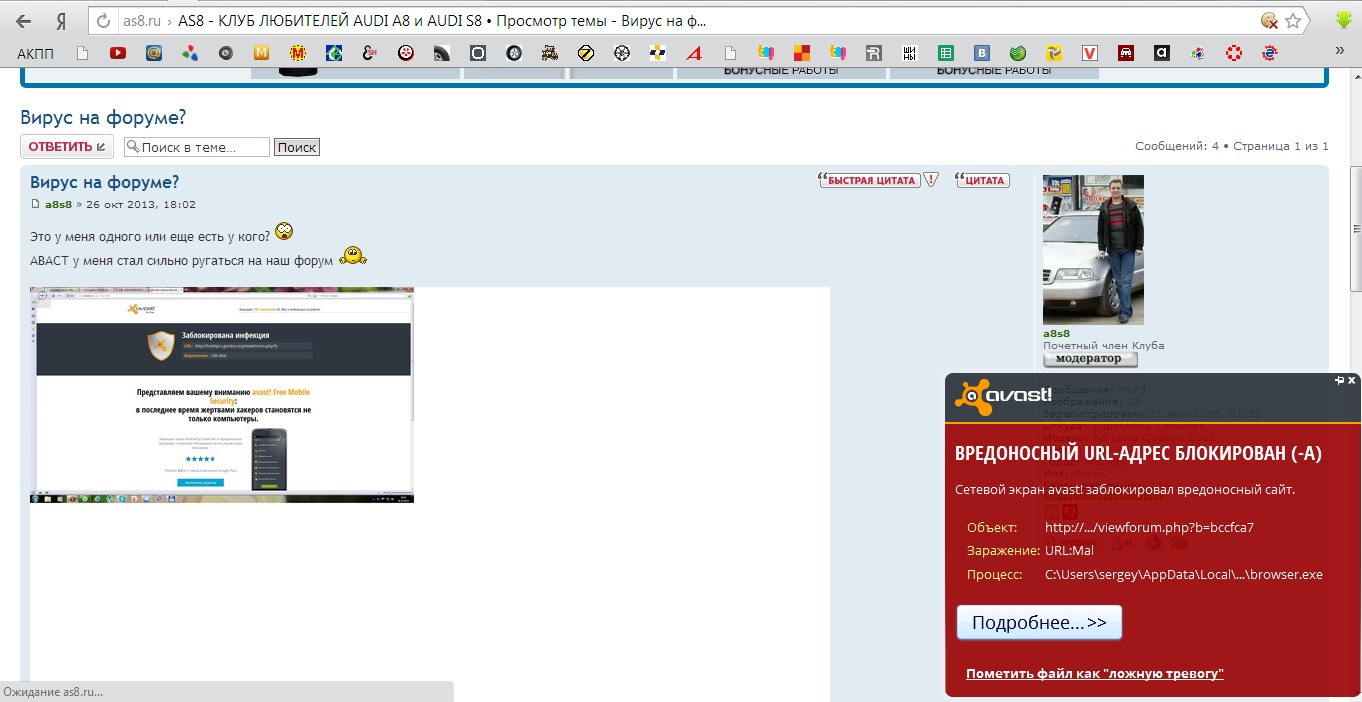
Task: Reload the page with the refresh icon
Action: (x=103, y=21)
